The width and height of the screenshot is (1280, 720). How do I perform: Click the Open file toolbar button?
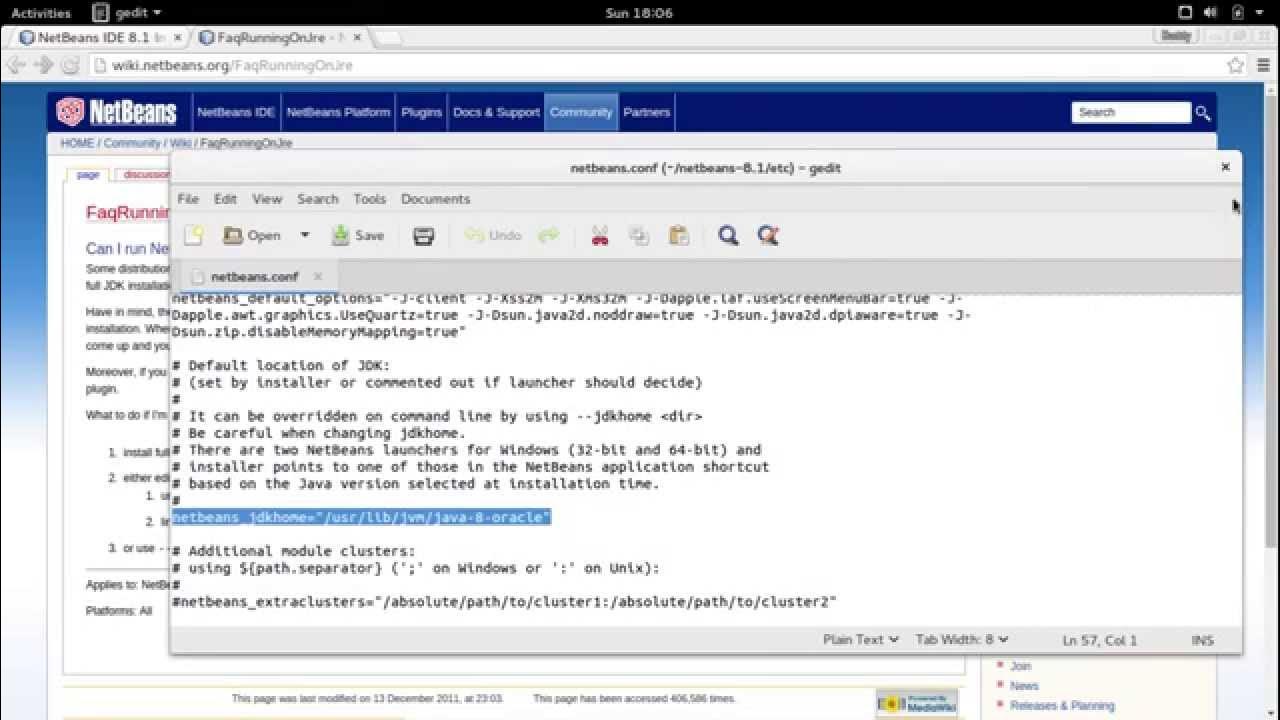pos(252,235)
